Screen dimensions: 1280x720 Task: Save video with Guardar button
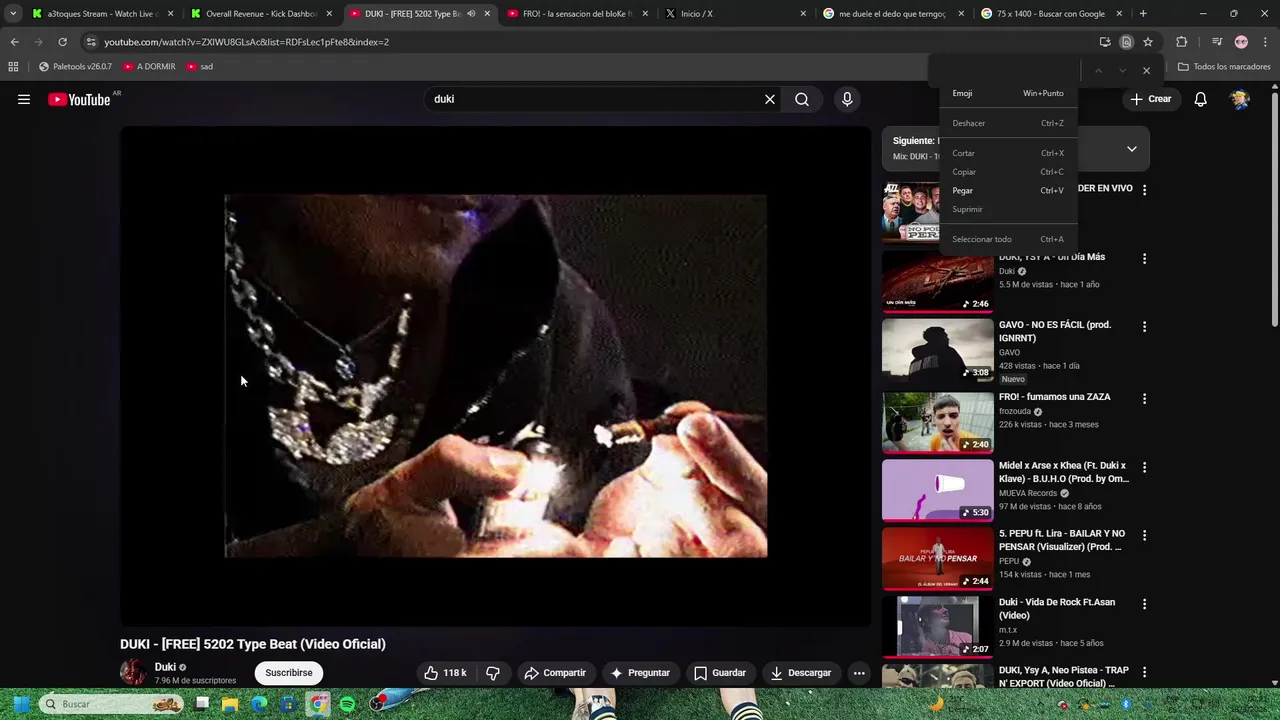[720, 673]
